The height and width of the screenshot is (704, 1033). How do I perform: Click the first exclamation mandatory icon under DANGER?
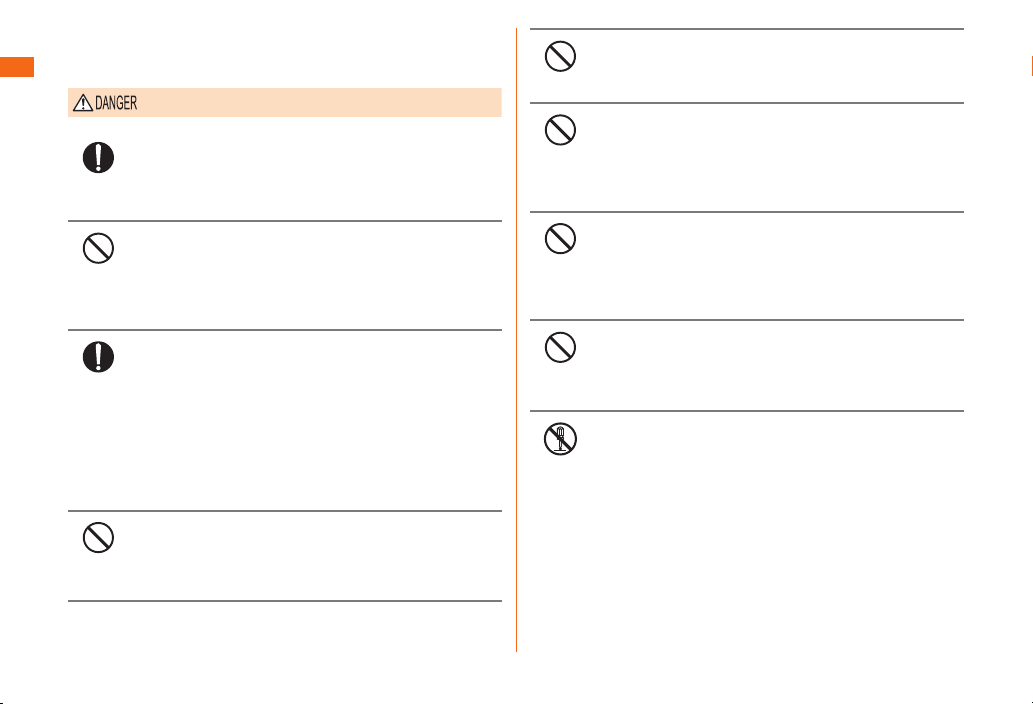[x=98, y=158]
